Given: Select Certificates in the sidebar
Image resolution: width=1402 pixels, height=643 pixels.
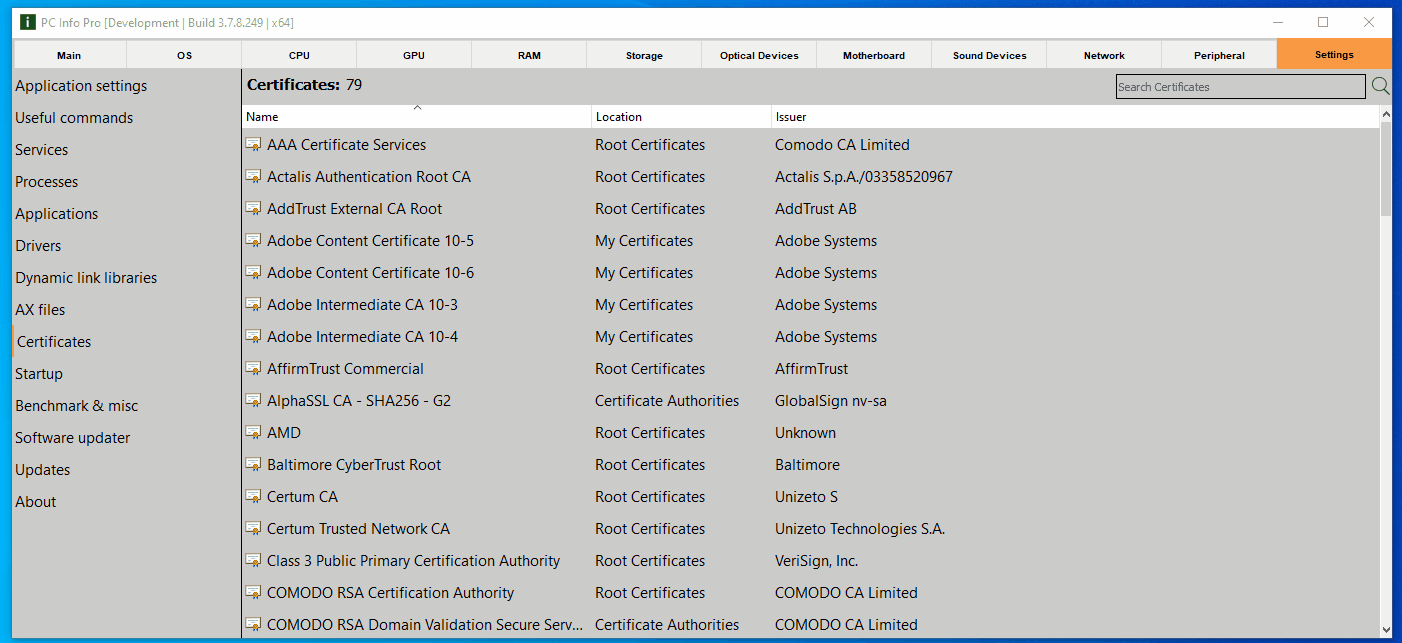Looking at the screenshot, I should click(x=54, y=342).
